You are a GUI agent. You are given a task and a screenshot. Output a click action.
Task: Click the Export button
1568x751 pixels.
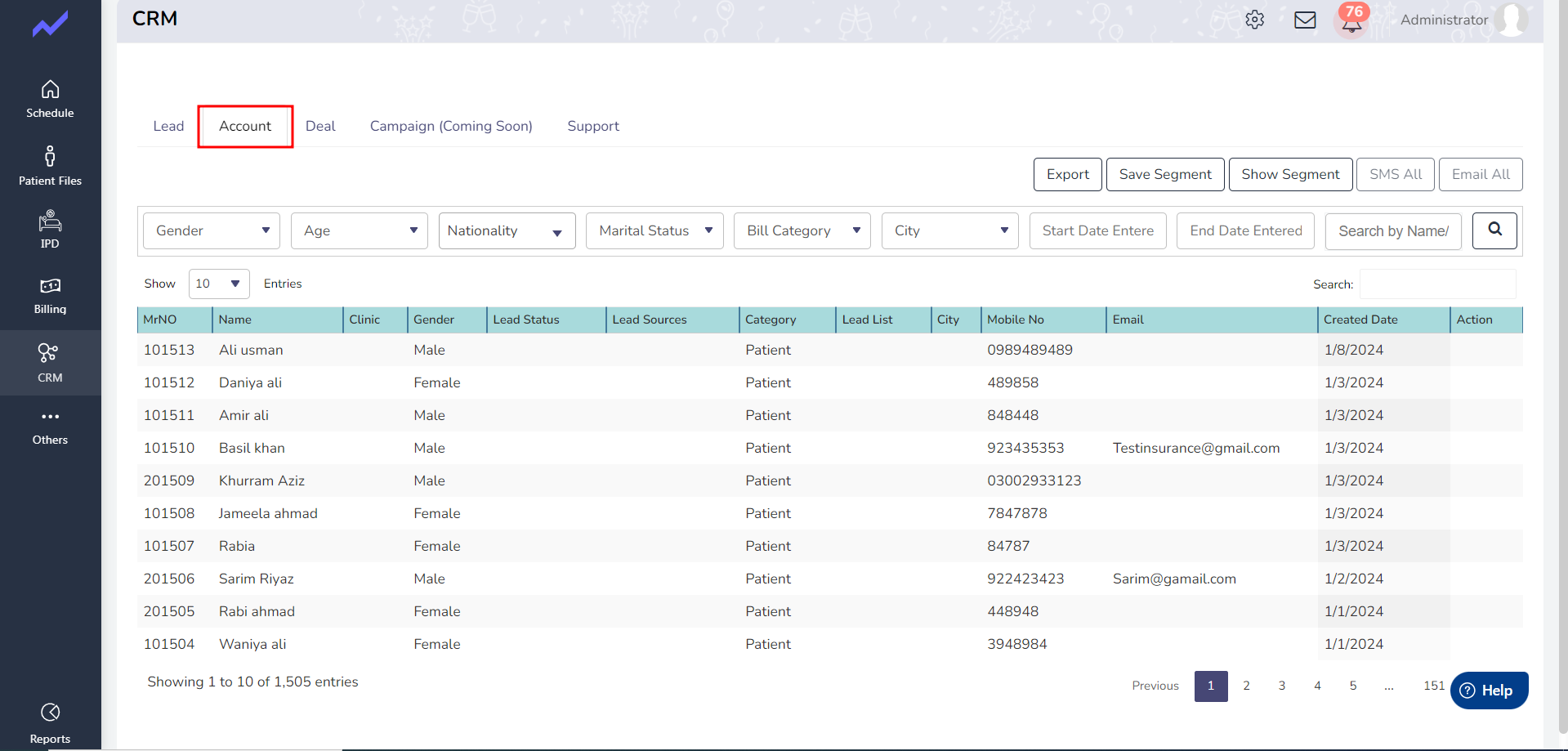pyautogui.click(x=1068, y=174)
